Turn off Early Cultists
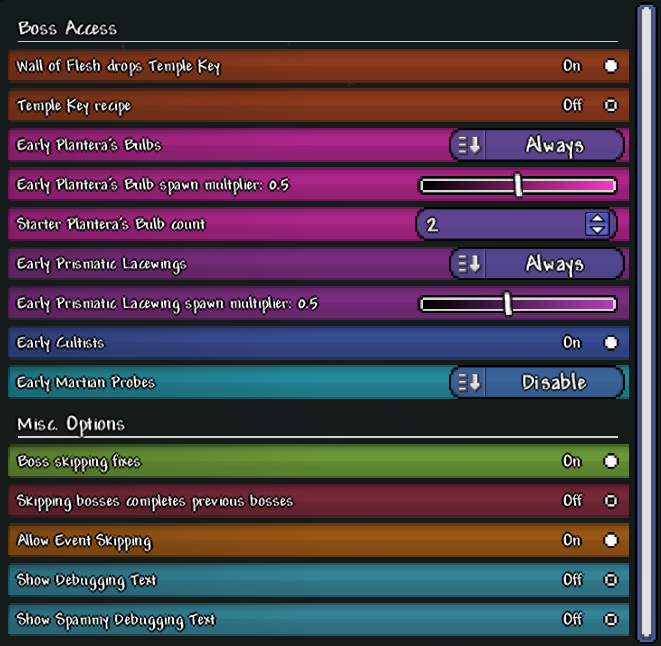 point(611,343)
